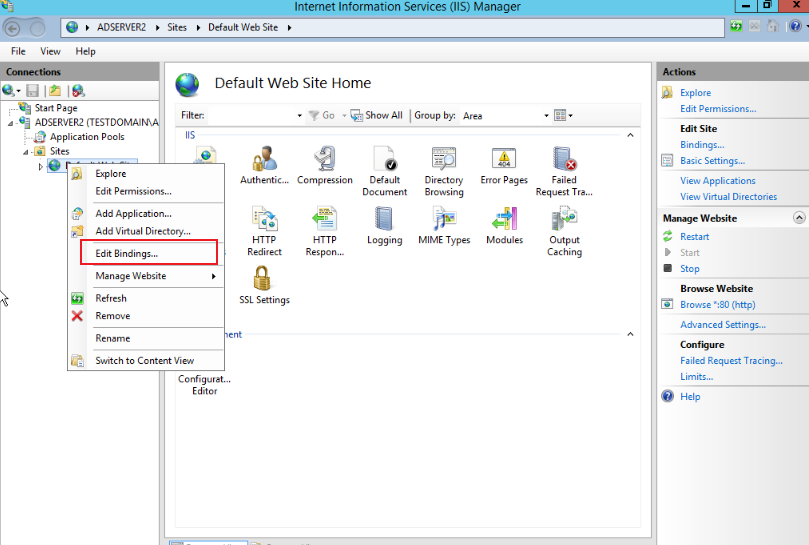Click the stop loading icon in address toolbar

click(x=754, y=26)
